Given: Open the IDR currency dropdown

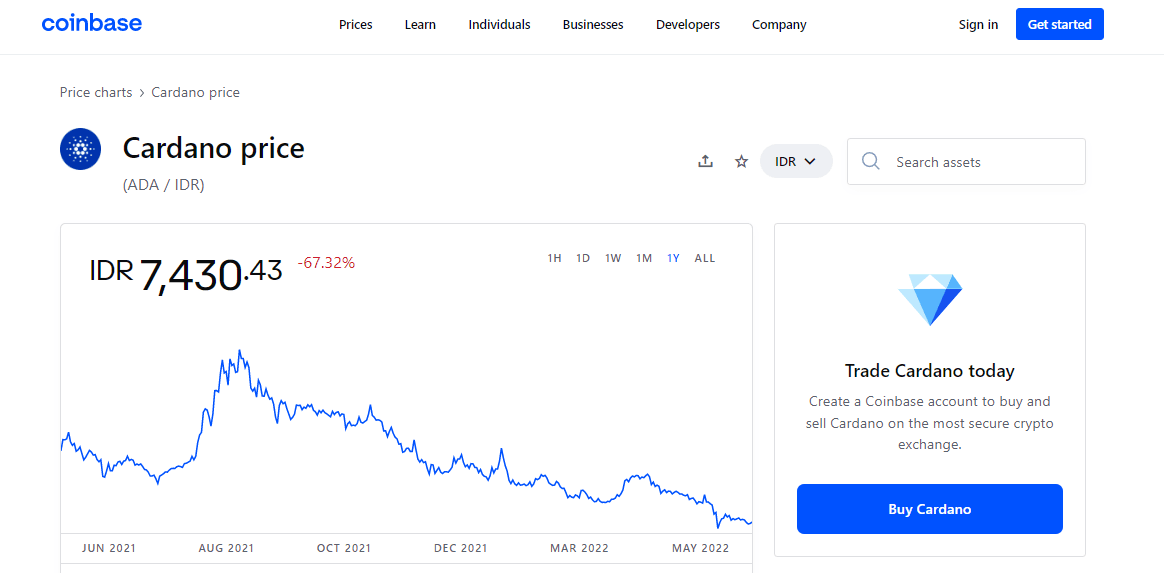Looking at the screenshot, I should tap(796, 161).
